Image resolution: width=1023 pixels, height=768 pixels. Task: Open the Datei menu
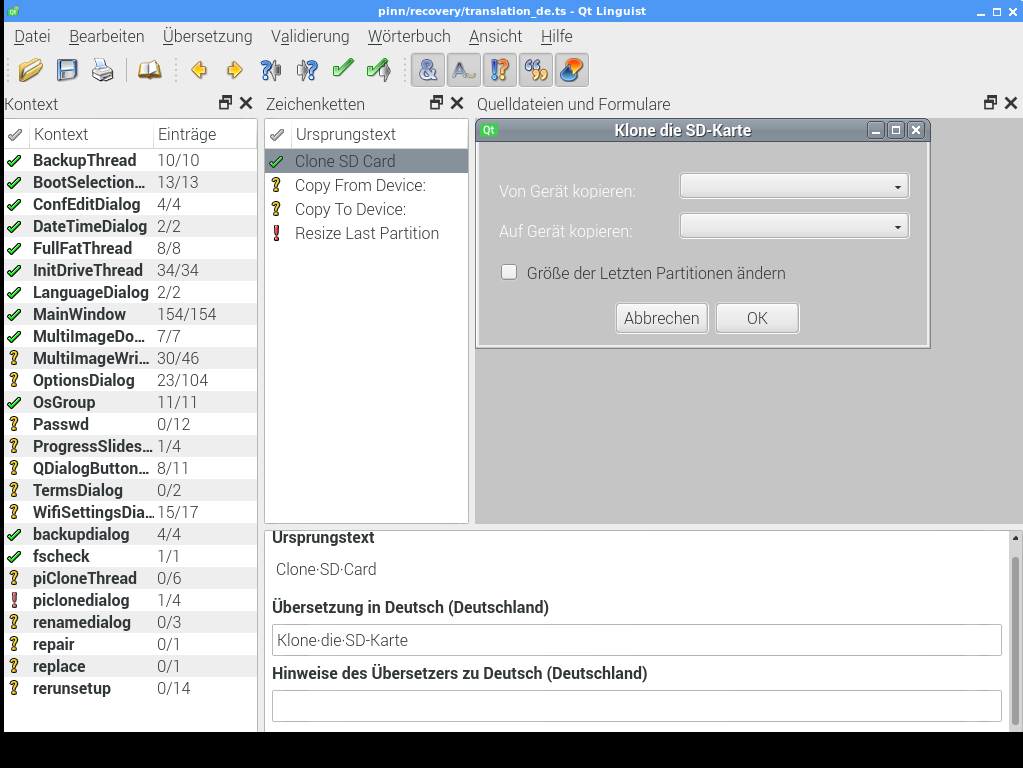point(32,37)
